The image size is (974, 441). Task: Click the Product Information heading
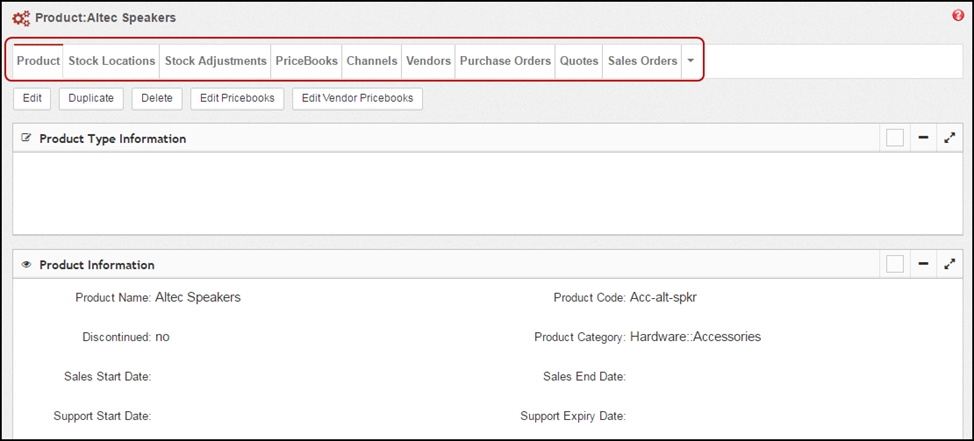coord(97,265)
